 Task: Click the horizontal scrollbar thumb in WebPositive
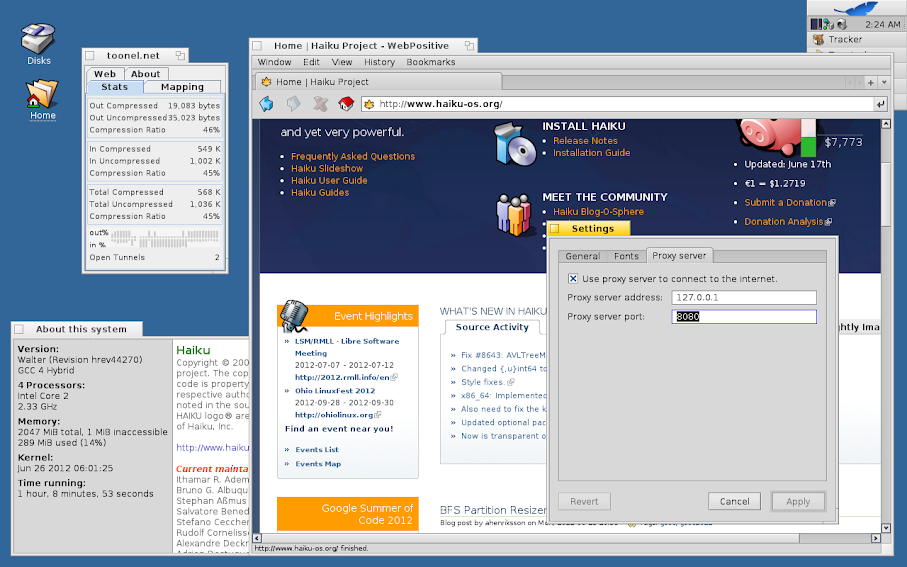coord(530,538)
